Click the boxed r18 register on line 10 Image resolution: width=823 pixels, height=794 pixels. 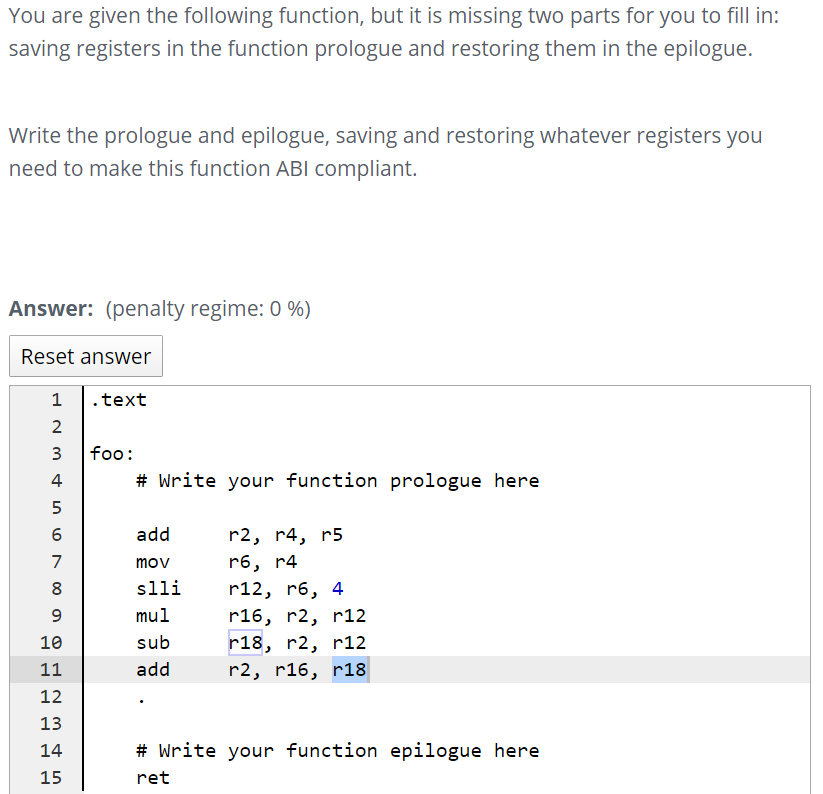pyautogui.click(x=243, y=642)
